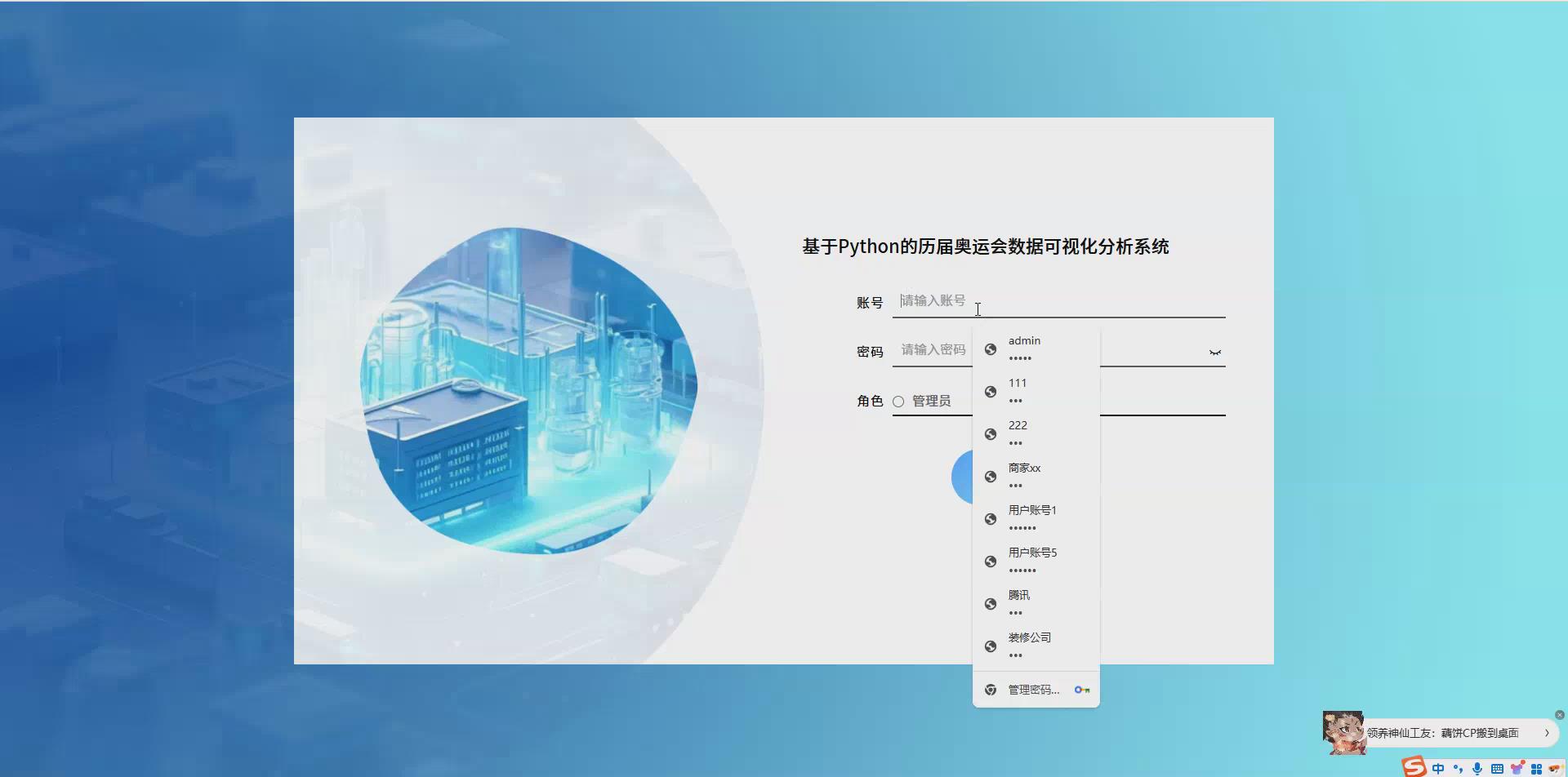Click the voice input microphone icon

(1477, 767)
